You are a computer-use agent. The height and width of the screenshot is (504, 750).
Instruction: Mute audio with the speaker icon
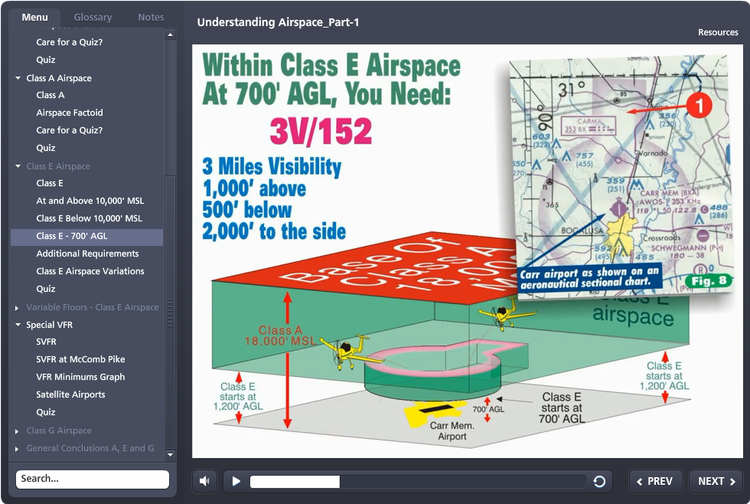(204, 481)
